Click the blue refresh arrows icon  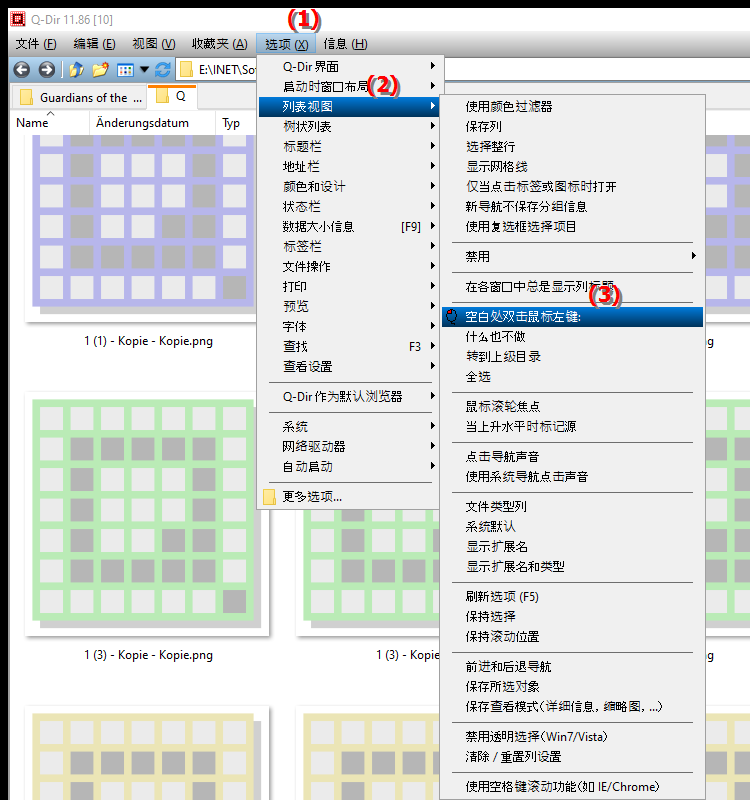163,69
